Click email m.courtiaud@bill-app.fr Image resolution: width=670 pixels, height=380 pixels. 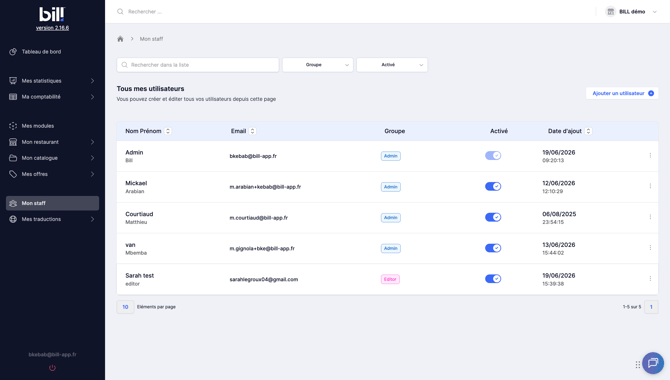pos(259,218)
